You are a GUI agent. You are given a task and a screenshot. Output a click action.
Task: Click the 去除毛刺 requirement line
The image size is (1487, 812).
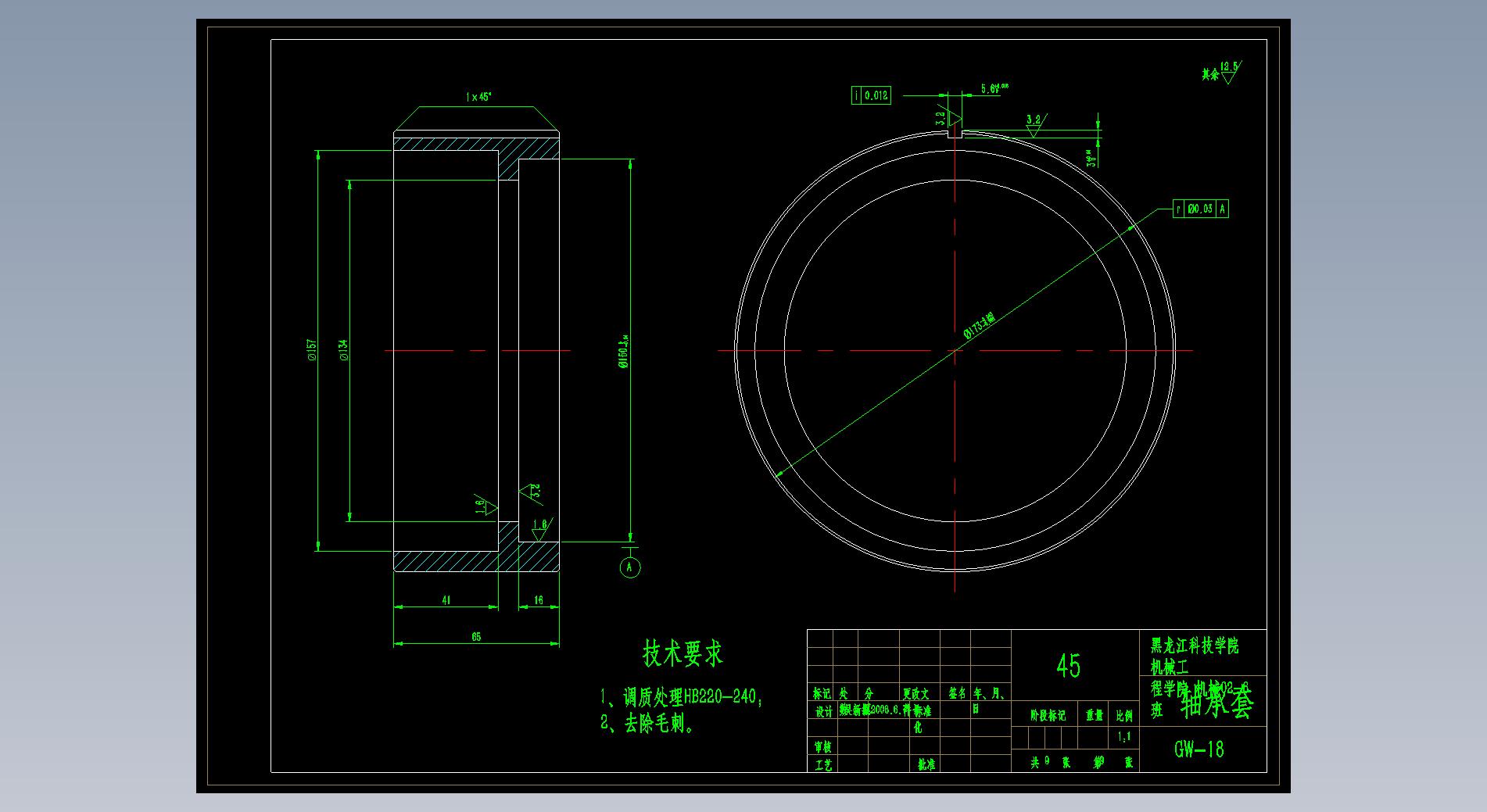647,724
